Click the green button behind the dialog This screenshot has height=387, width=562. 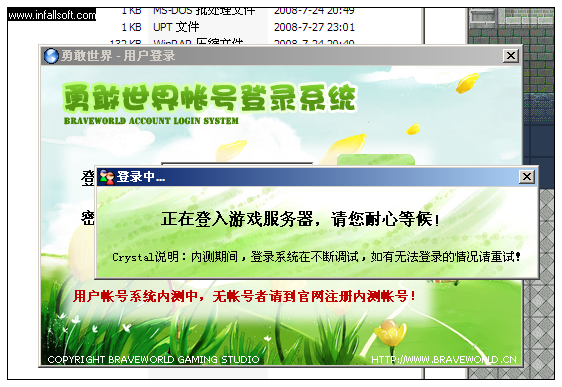(x=376, y=160)
